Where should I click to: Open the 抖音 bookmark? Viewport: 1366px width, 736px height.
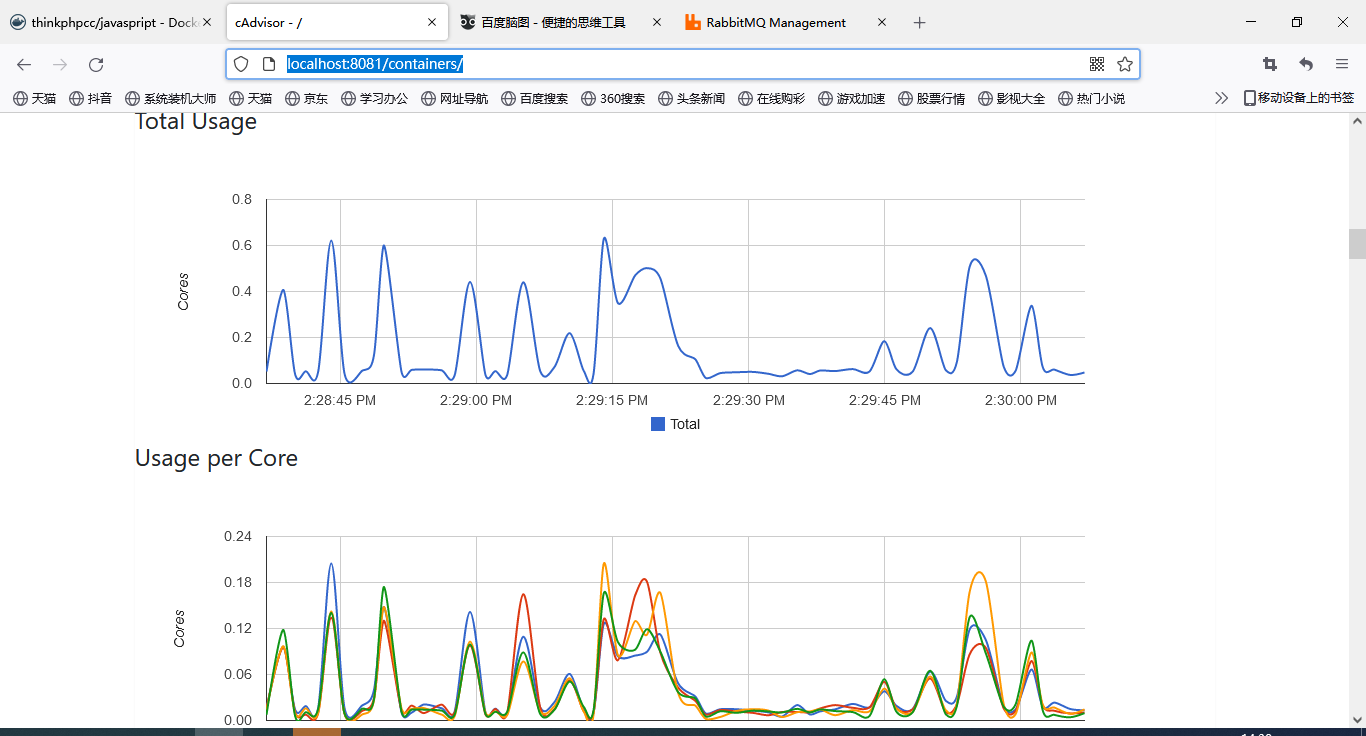pos(90,98)
